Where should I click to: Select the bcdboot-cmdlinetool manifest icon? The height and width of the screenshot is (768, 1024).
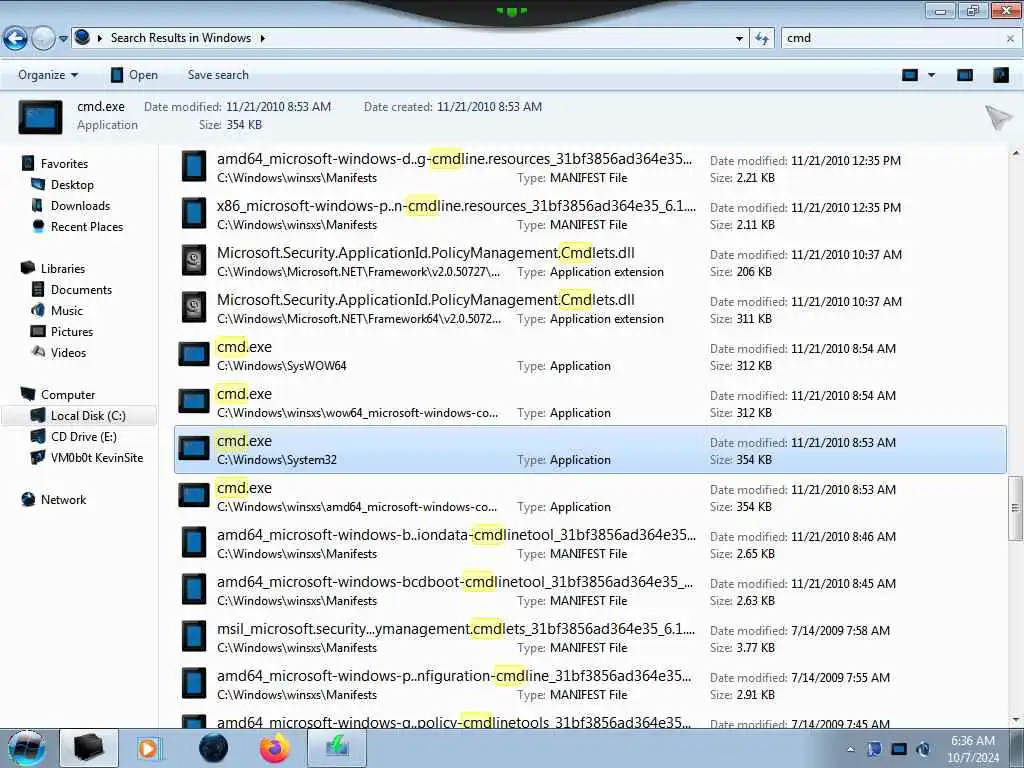[194, 590]
